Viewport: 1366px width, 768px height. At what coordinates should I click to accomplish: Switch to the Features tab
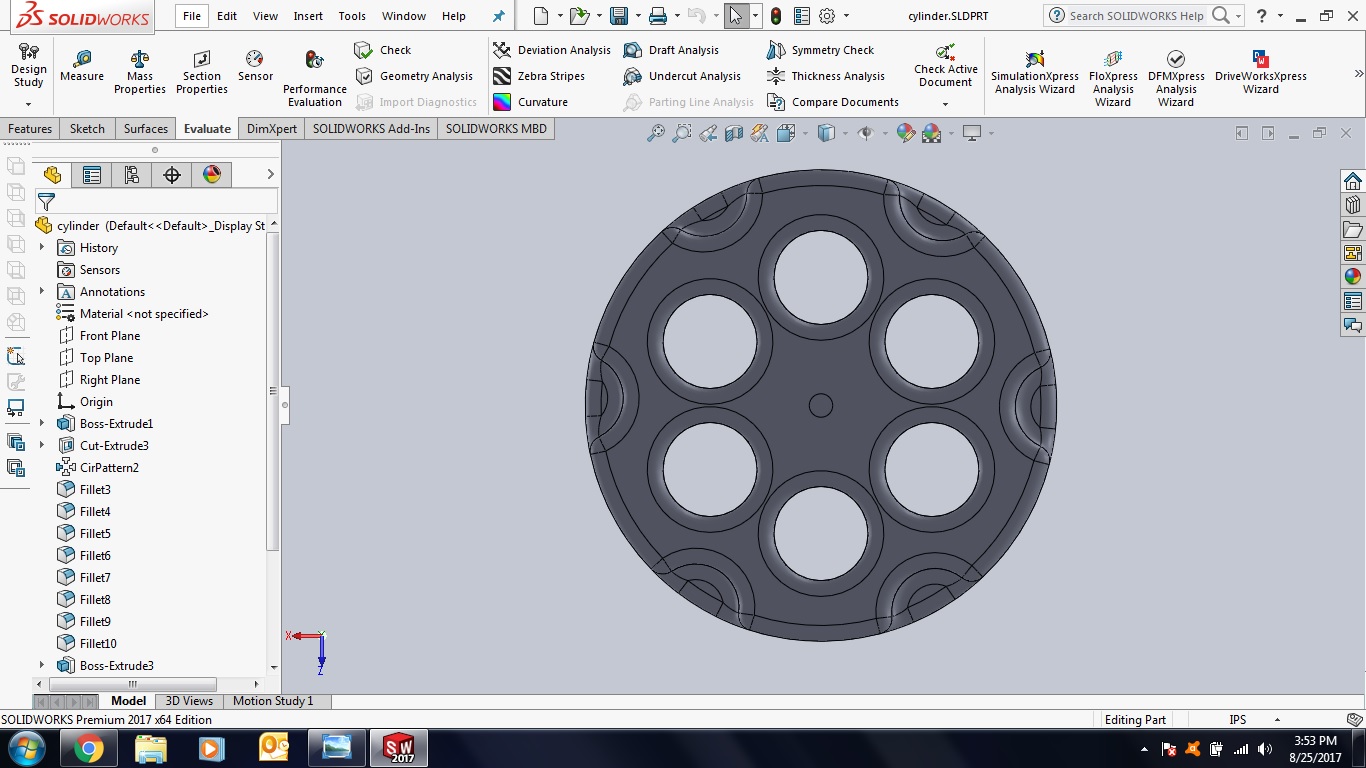[x=30, y=129]
